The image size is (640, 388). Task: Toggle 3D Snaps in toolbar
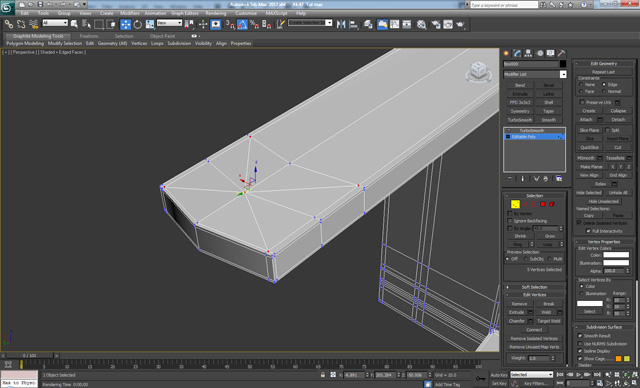tap(230, 24)
